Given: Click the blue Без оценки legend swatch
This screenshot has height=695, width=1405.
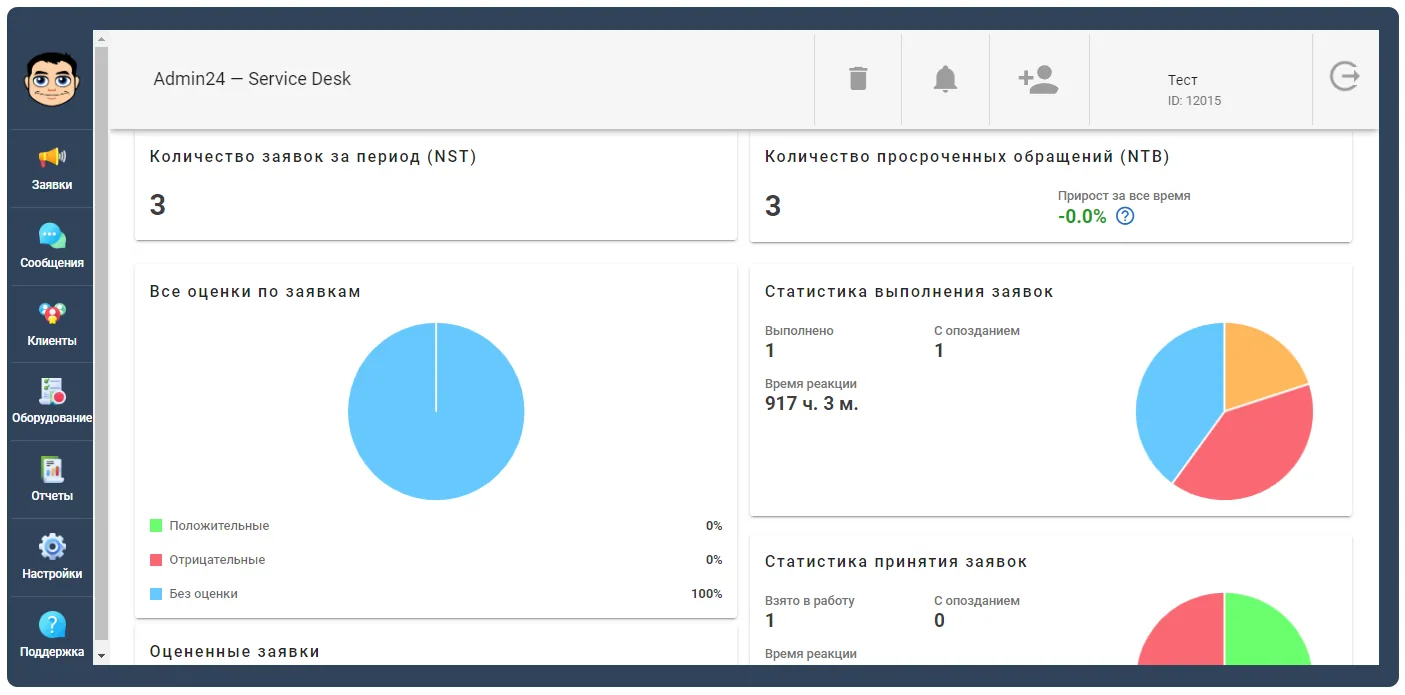Looking at the screenshot, I should [156, 593].
